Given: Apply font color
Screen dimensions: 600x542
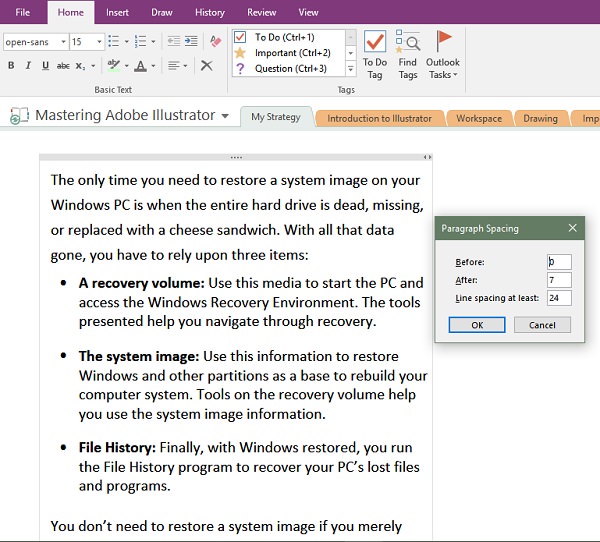Looking at the screenshot, I should (x=141, y=66).
